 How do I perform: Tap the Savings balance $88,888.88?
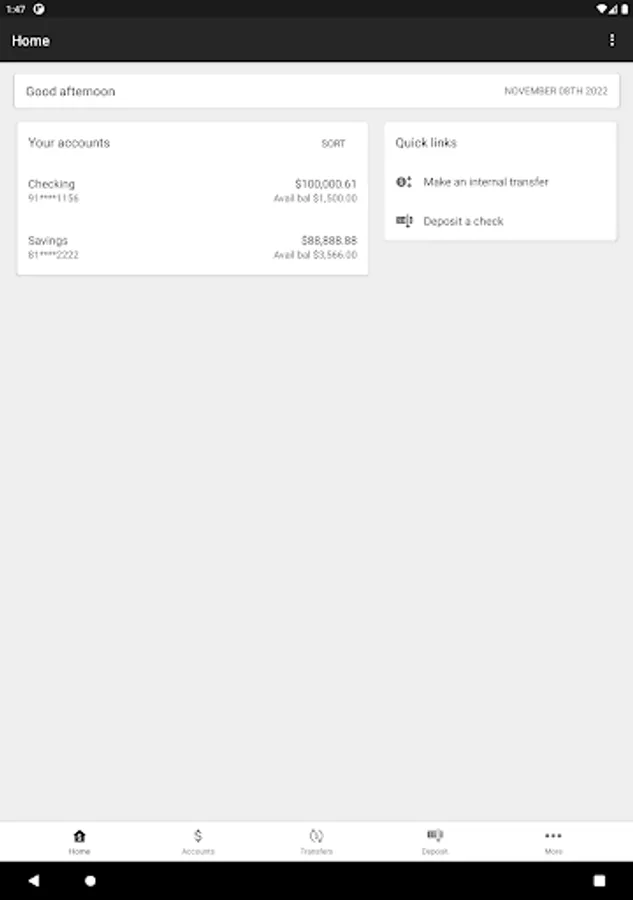click(329, 240)
